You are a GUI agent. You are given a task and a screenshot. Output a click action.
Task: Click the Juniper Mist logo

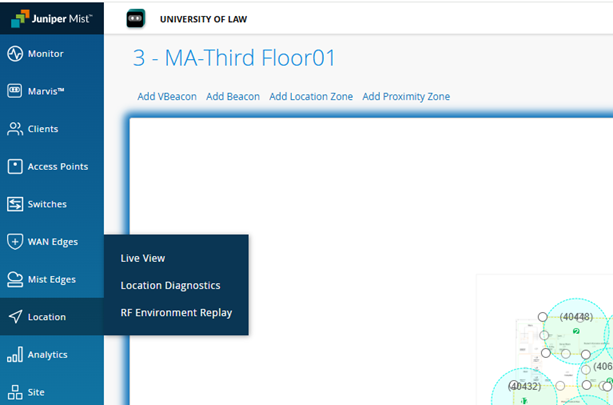(x=52, y=18)
